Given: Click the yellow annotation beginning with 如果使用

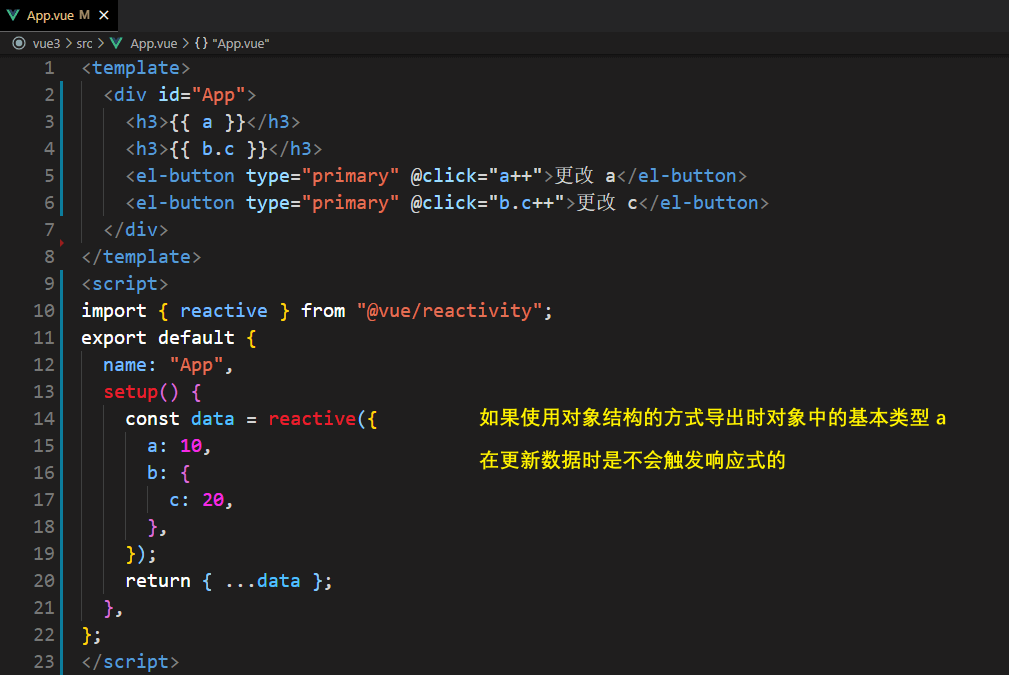Looking at the screenshot, I should (712, 419).
